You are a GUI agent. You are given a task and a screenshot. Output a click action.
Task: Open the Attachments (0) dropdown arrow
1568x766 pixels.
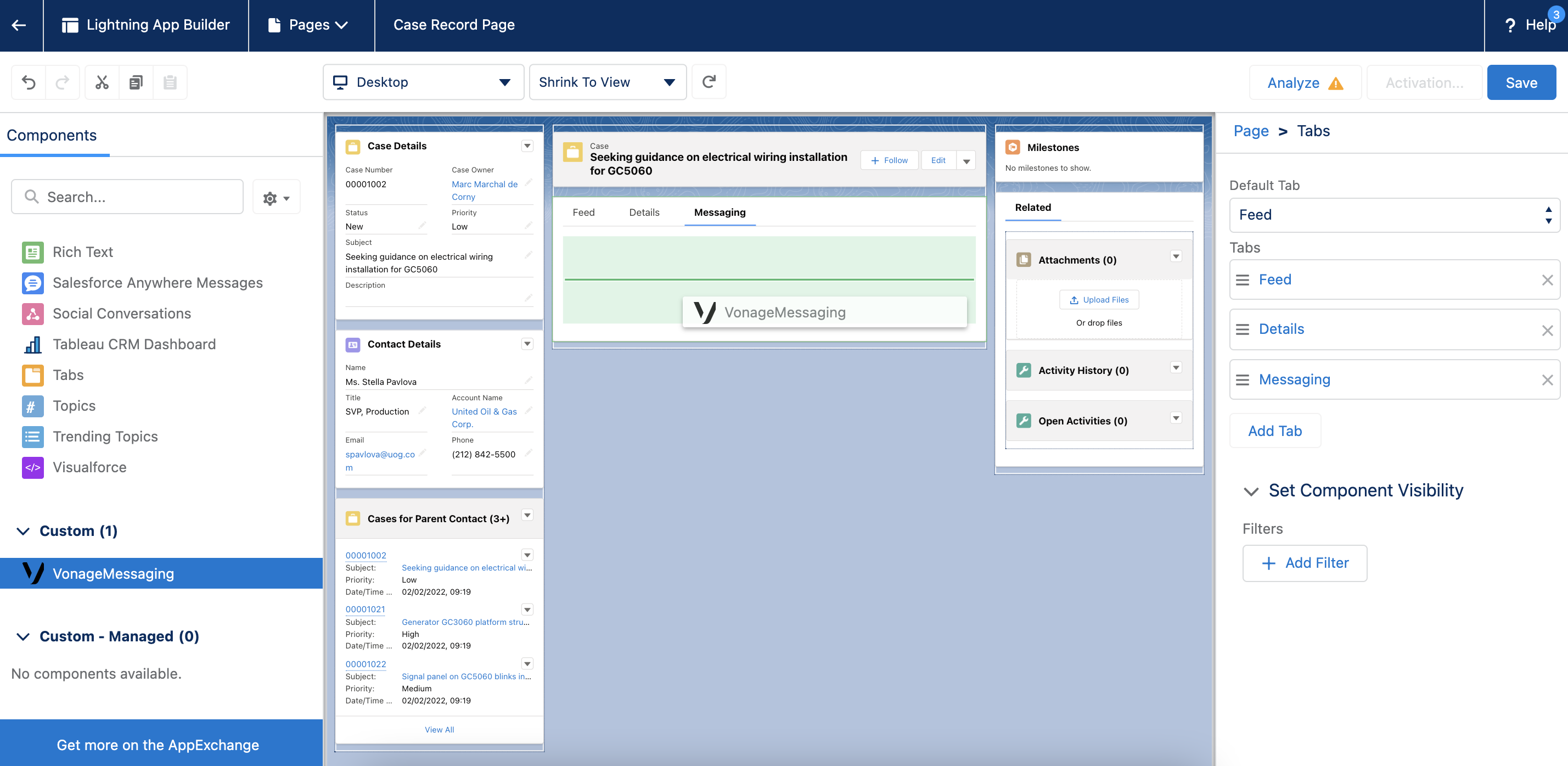[x=1176, y=257]
